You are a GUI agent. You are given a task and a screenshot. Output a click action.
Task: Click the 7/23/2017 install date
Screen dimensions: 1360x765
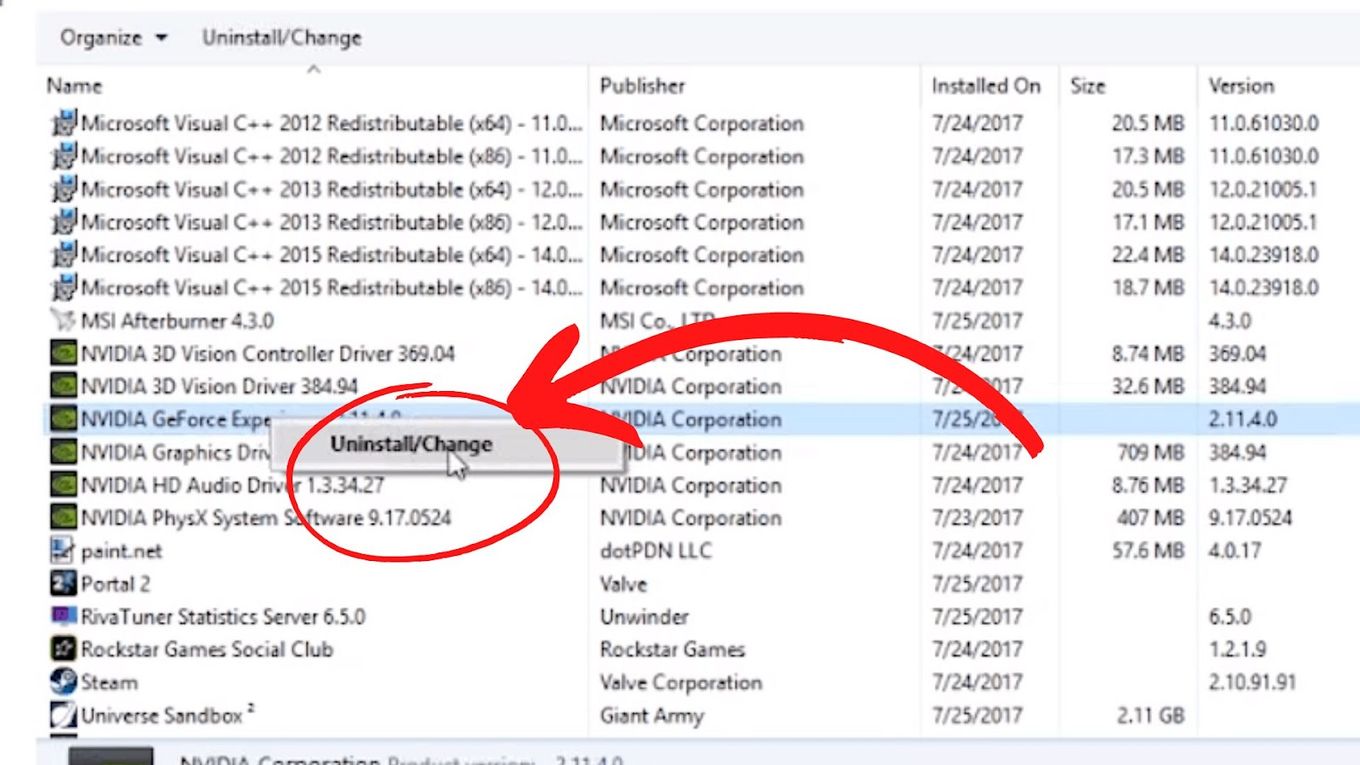pyautogui.click(x=977, y=518)
